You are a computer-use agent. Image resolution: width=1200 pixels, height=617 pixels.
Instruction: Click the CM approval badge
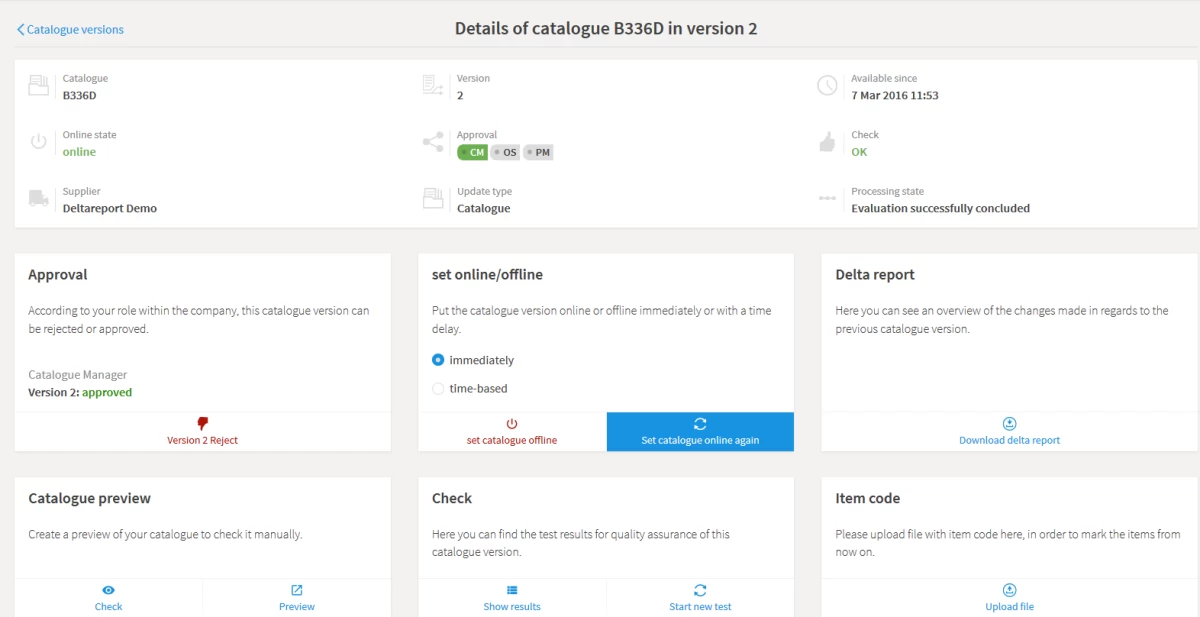tap(472, 153)
